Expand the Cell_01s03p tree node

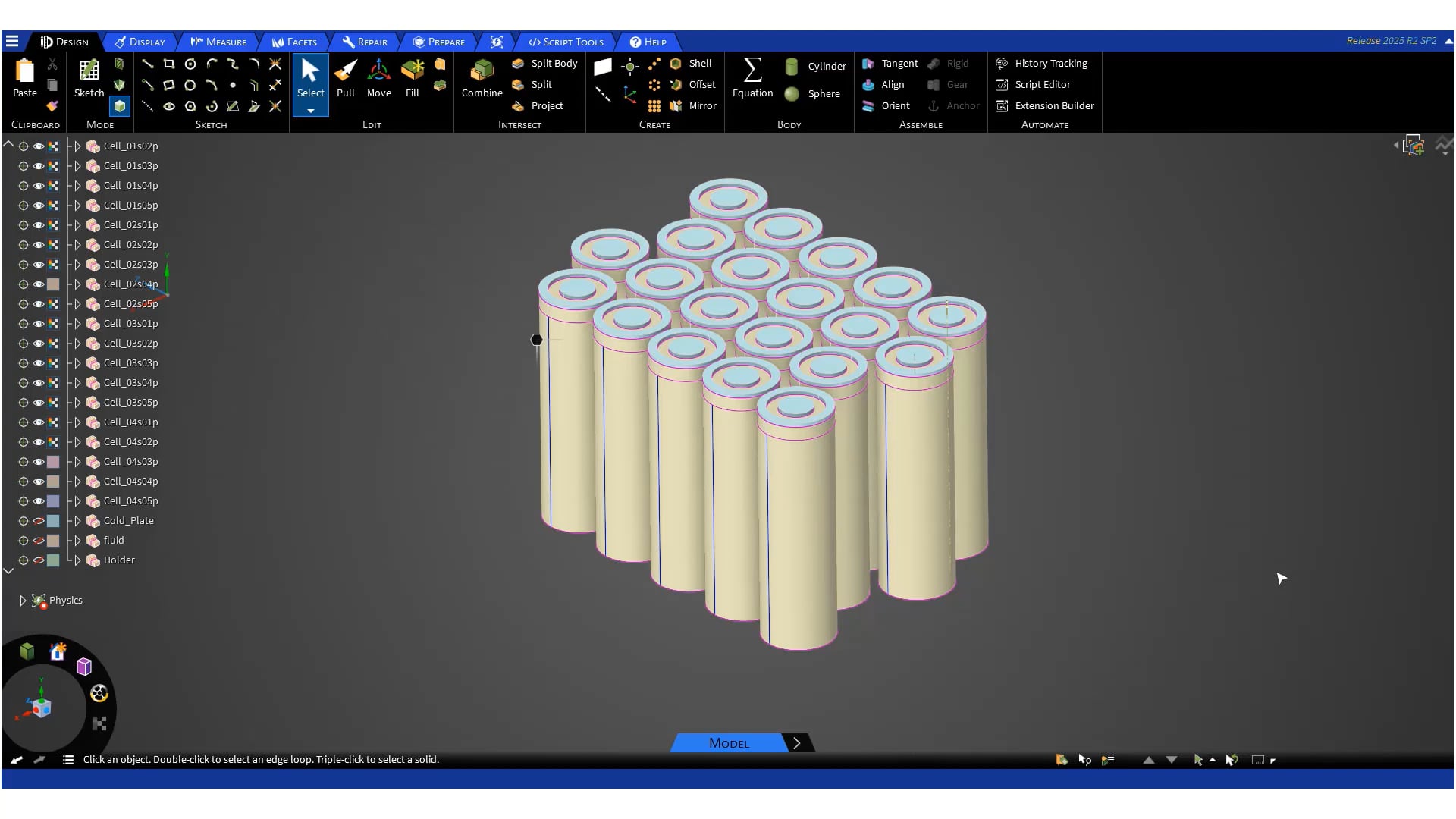point(77,166)
